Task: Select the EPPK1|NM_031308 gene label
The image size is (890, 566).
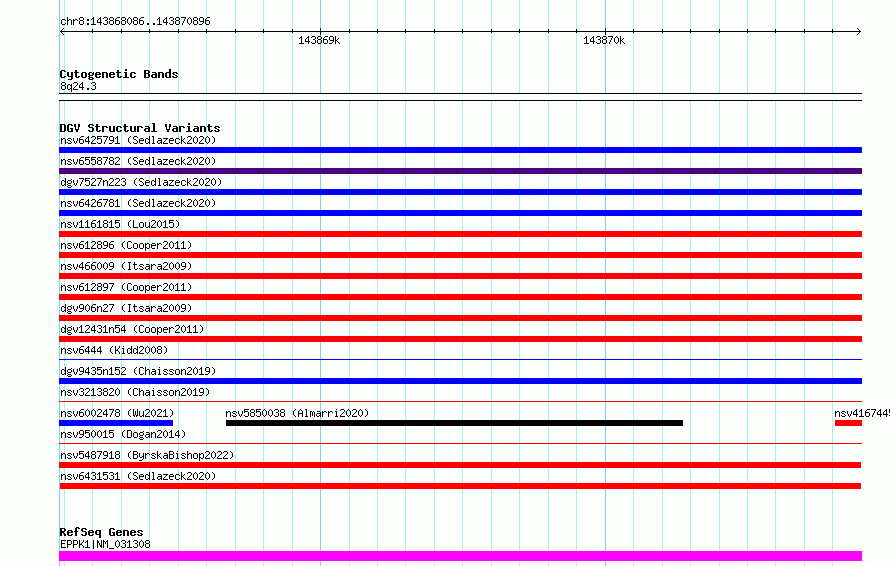Action: pyautogui.click(x=105, y=544)
